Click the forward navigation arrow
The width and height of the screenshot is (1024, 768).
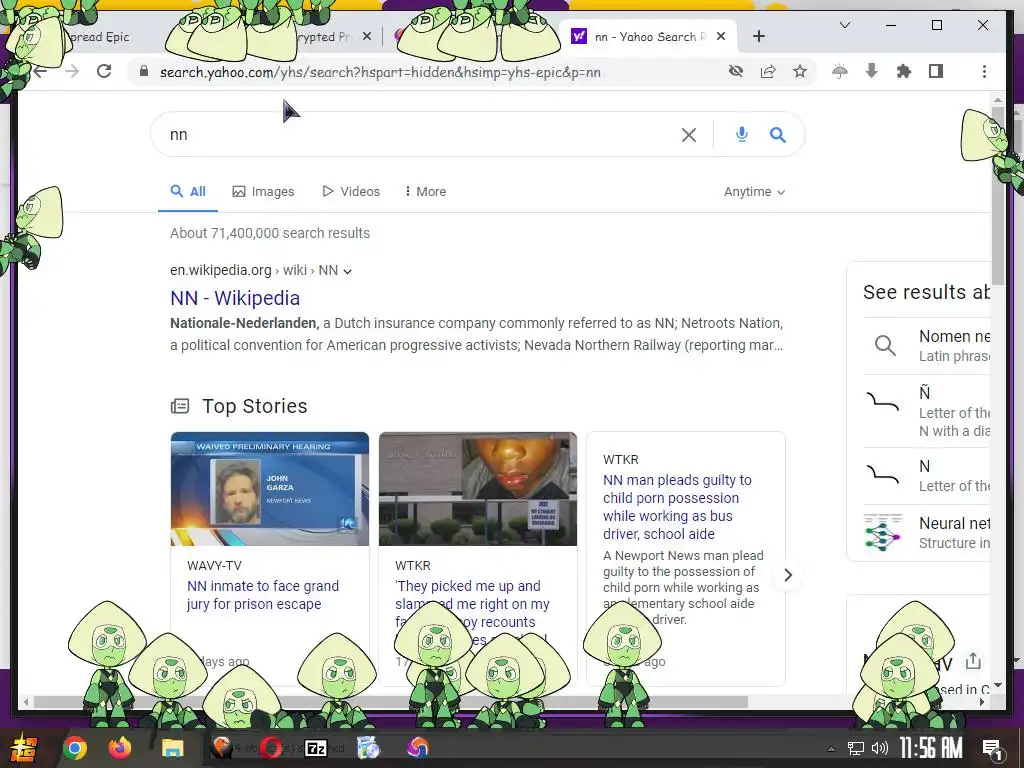tap(72, 71)
